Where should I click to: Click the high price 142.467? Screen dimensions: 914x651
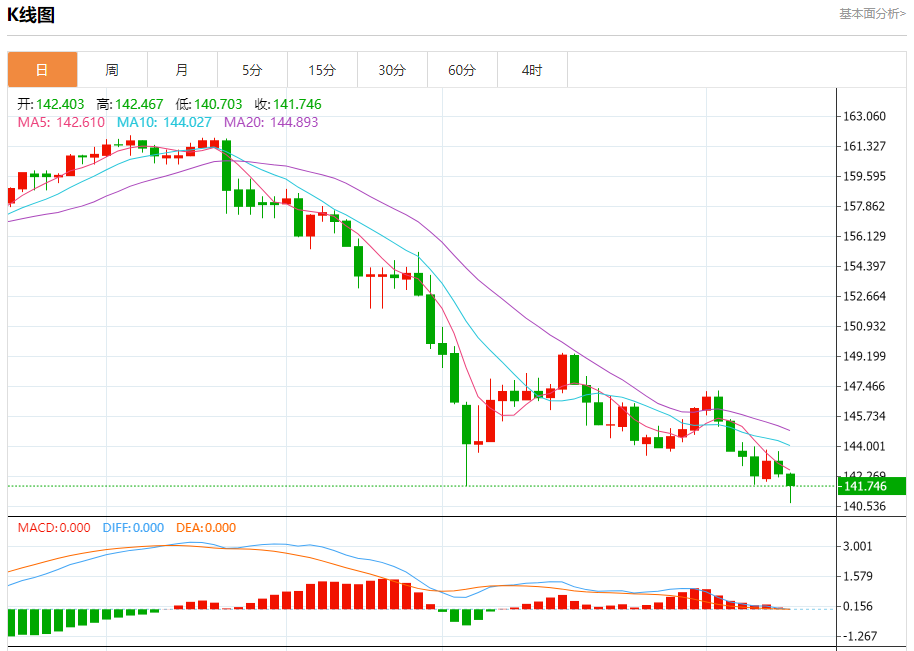(x=139, y=104)
